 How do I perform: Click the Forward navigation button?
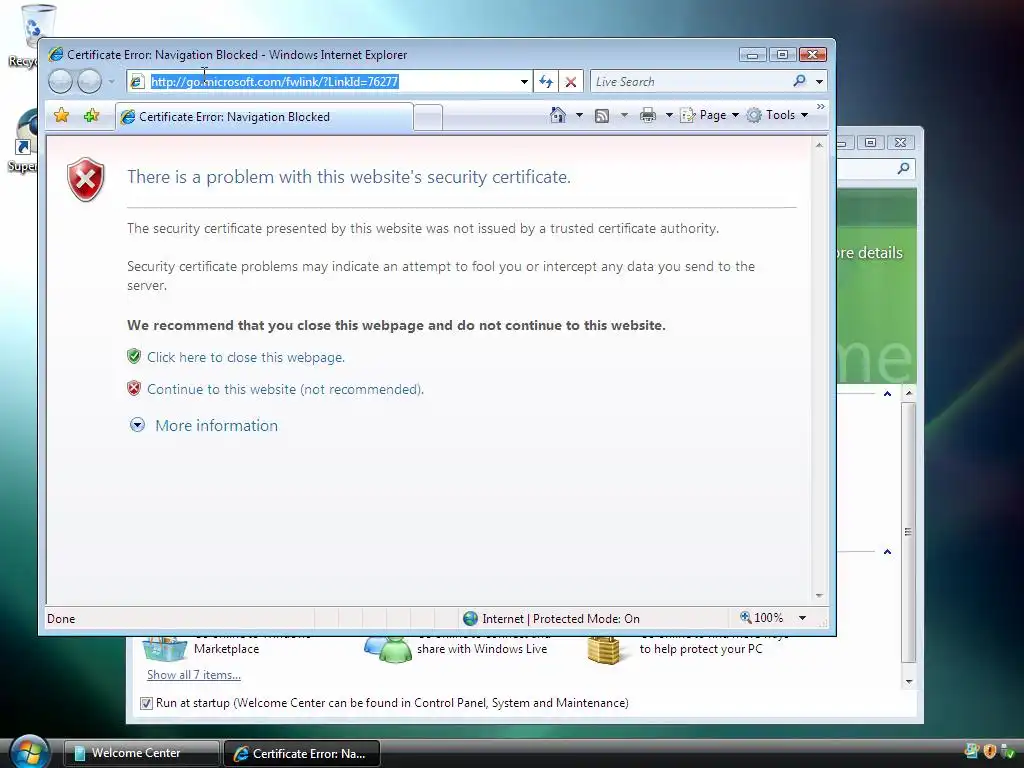click(x=89, y=82)
